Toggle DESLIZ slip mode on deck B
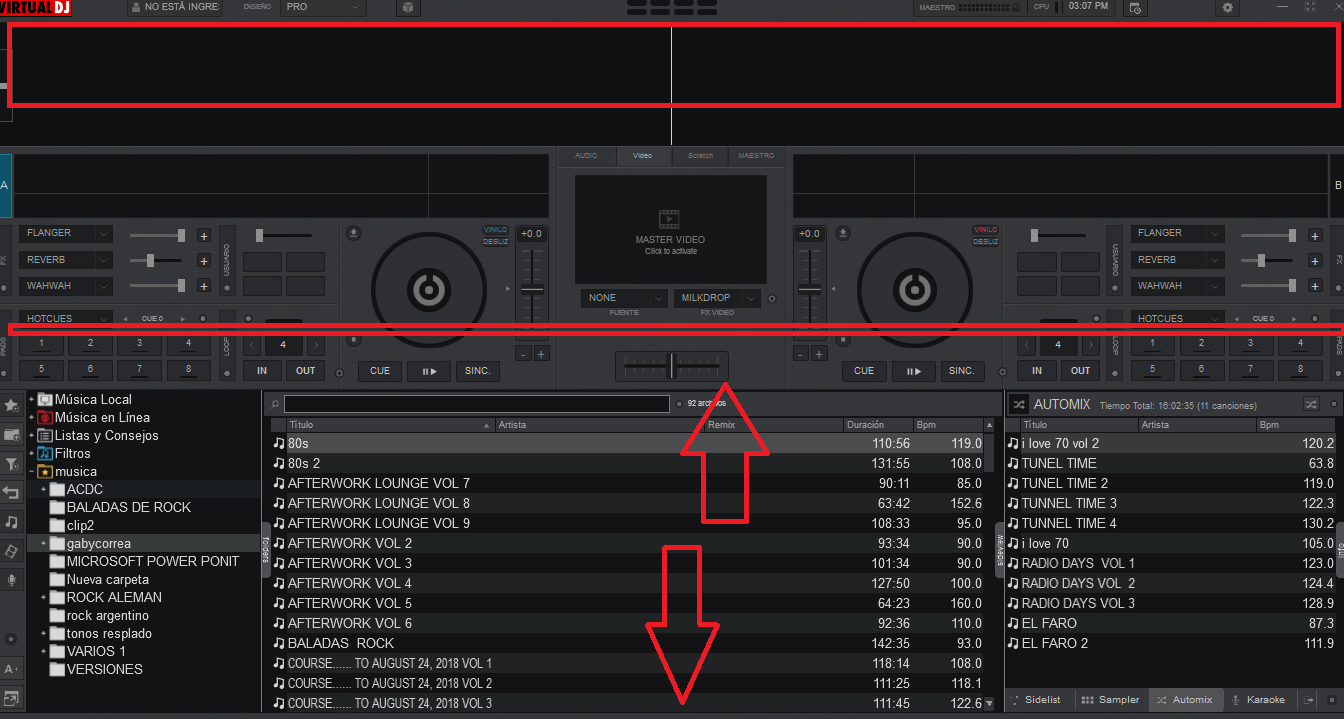Screen dimensions: 1344x719 985,241
